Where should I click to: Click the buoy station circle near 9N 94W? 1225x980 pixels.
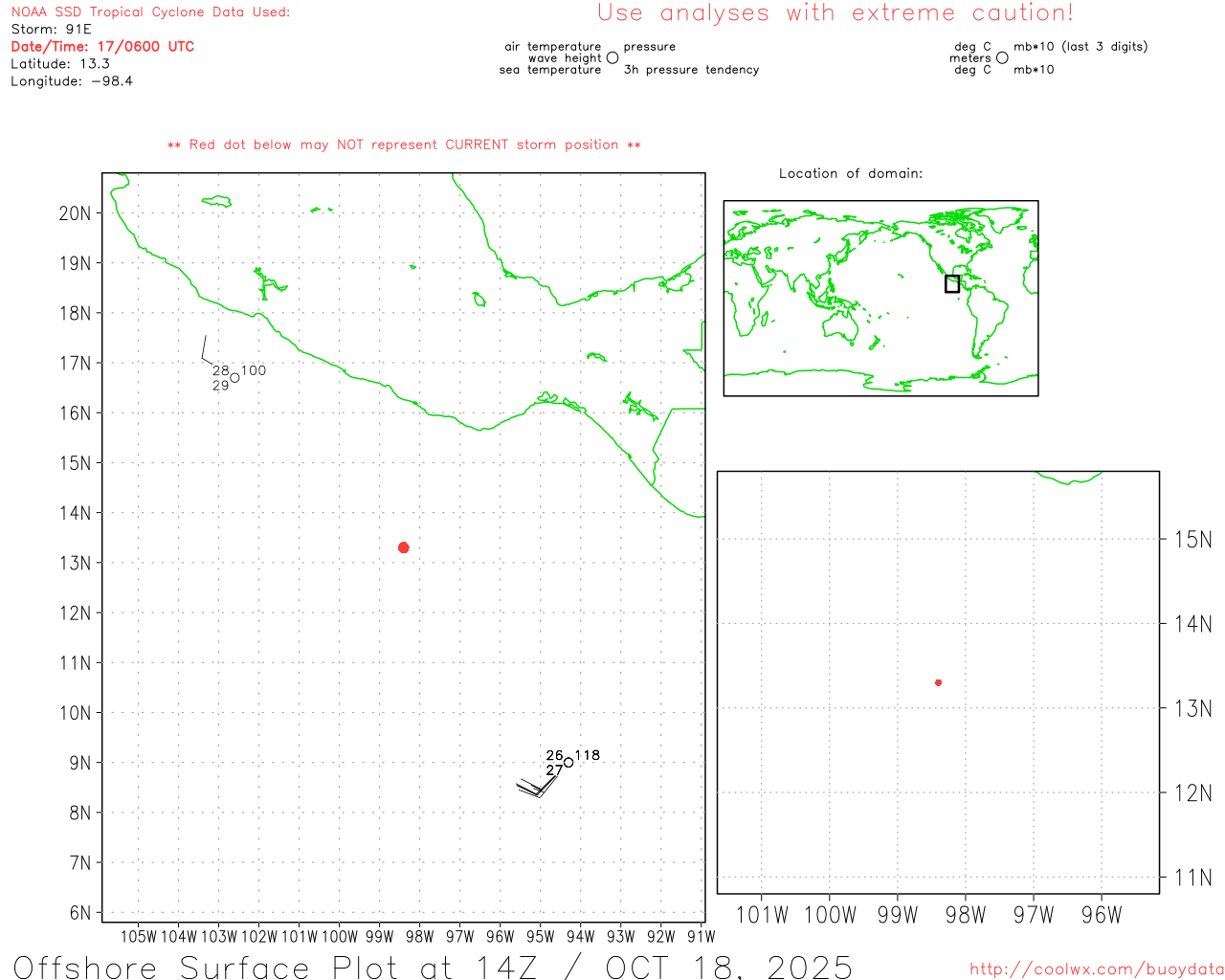tap(568, 763)
